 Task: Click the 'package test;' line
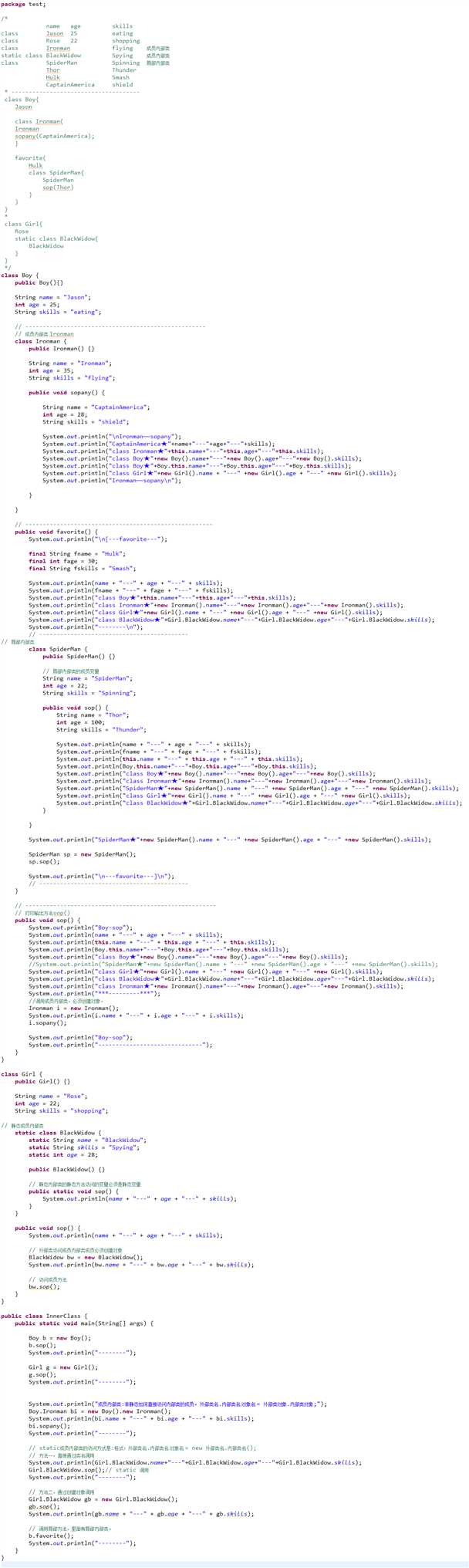tap(24, 5)
